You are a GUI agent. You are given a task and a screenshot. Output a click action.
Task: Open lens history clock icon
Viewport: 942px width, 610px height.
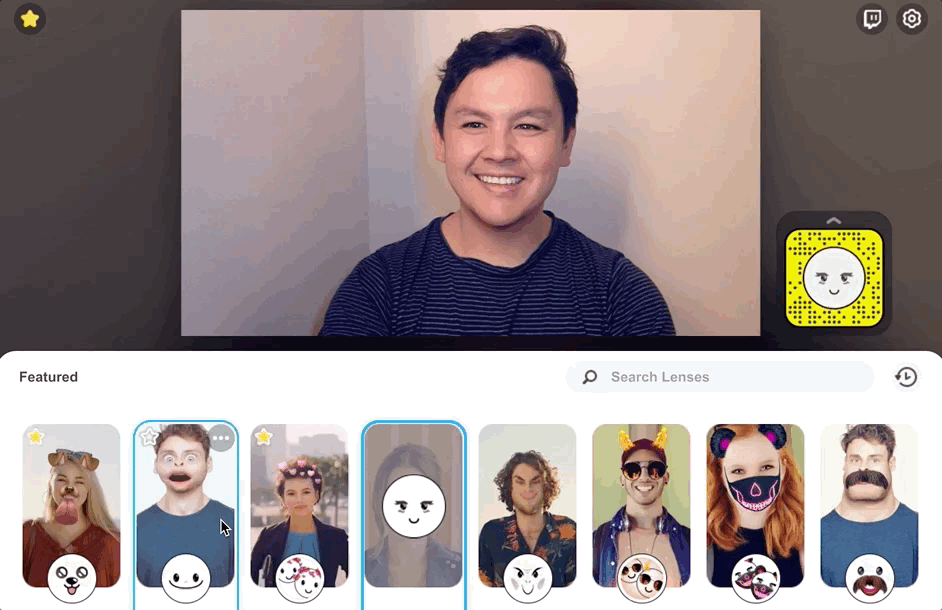pos(906,377)
